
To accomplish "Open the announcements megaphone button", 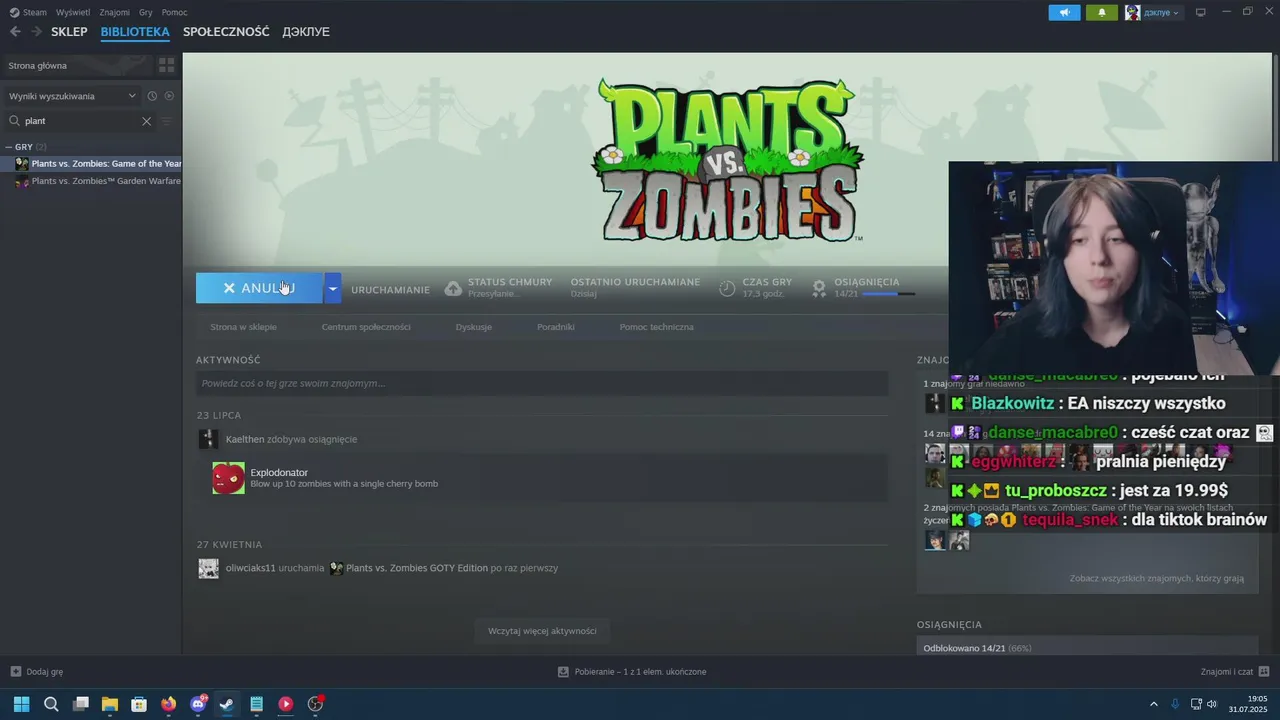I will [1064, 13].
